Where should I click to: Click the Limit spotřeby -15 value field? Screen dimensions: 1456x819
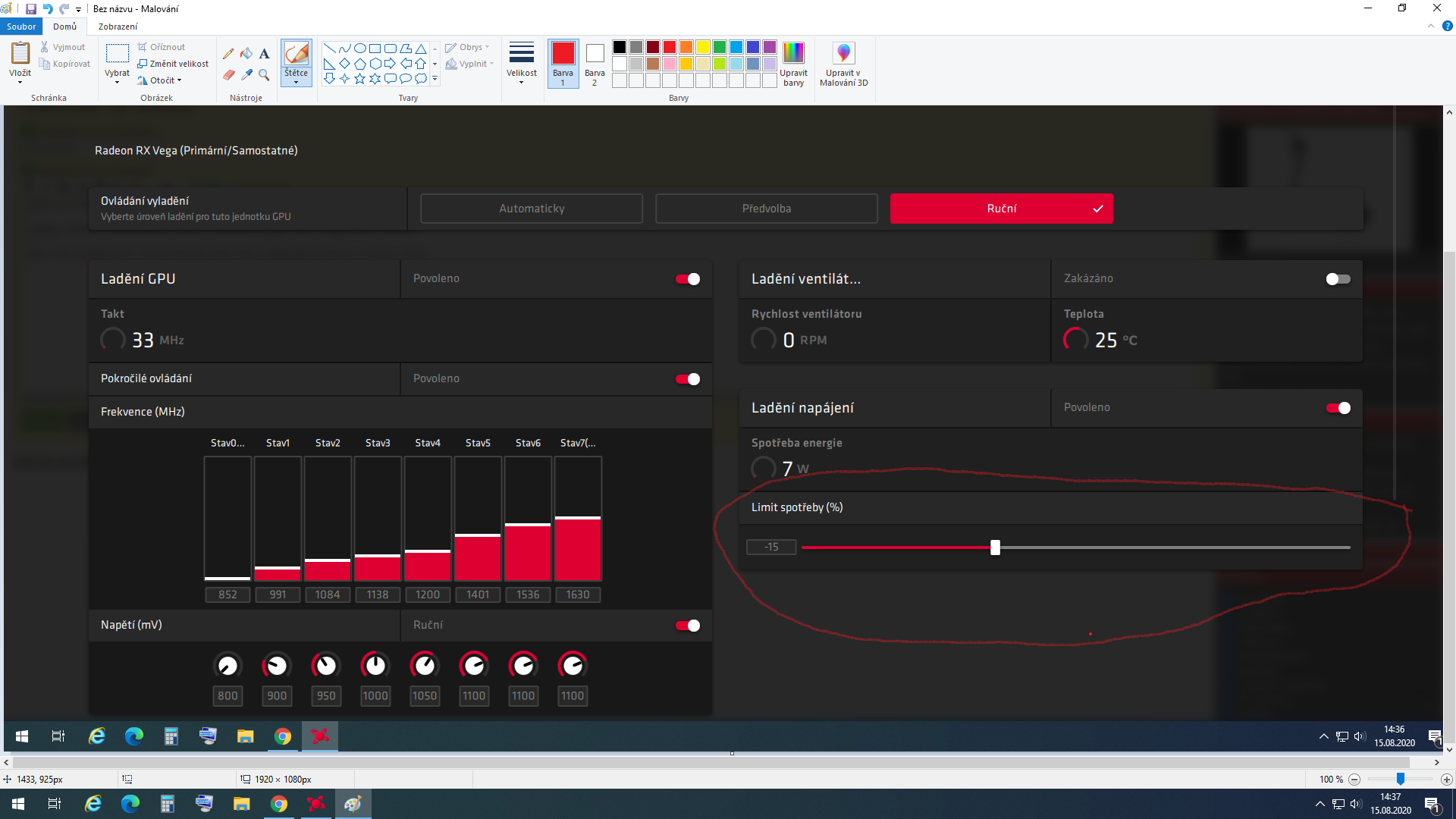tap(771, 547)
